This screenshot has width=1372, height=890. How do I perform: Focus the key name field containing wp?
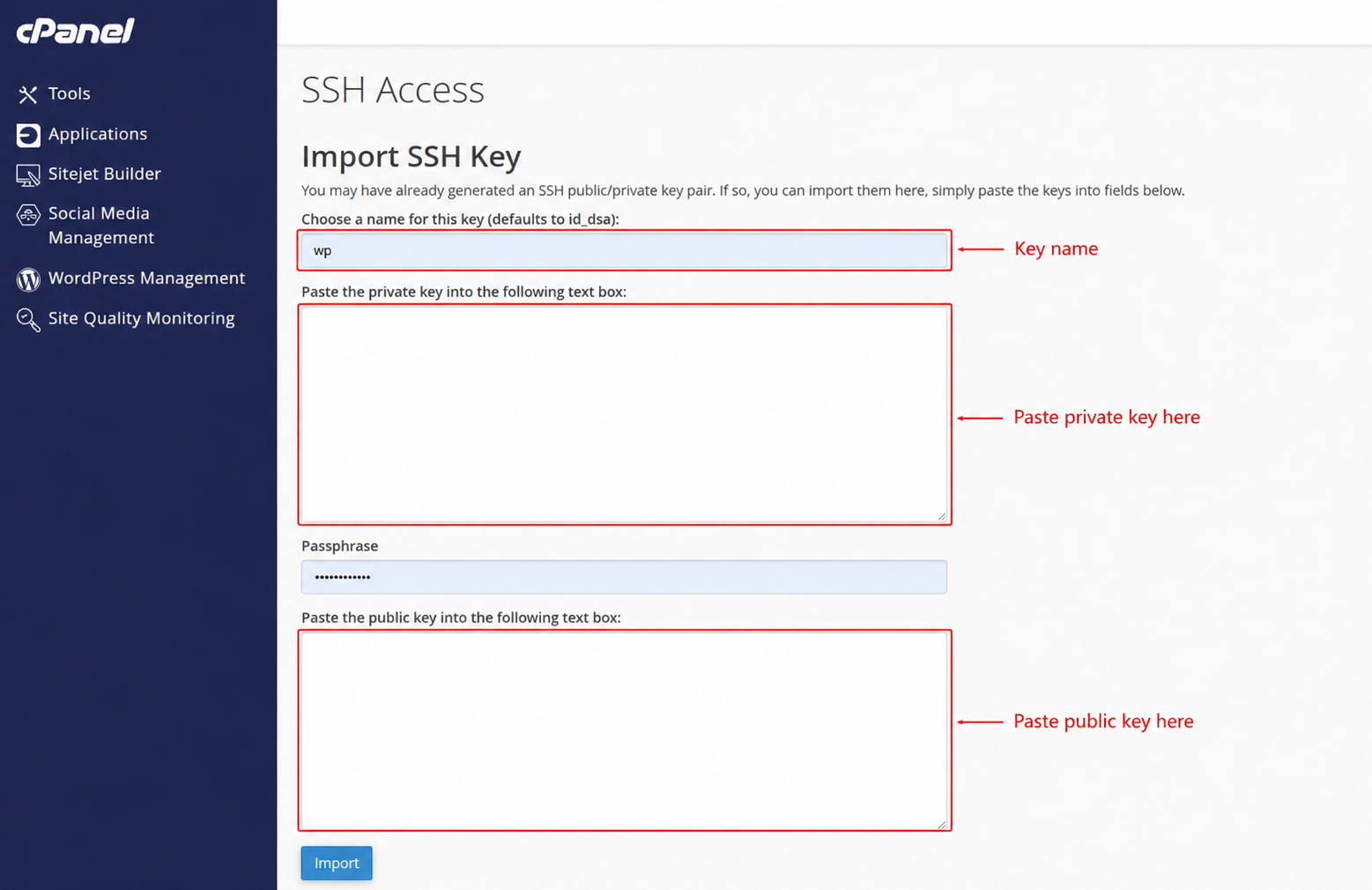click(x=624, y=250)
